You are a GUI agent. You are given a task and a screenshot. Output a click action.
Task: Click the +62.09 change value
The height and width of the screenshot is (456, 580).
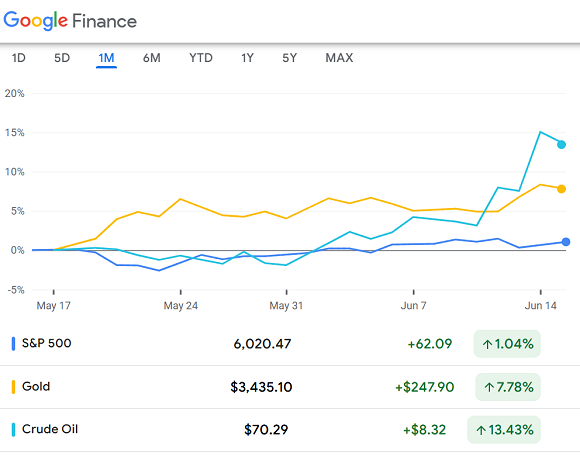[x=429, y=344]
